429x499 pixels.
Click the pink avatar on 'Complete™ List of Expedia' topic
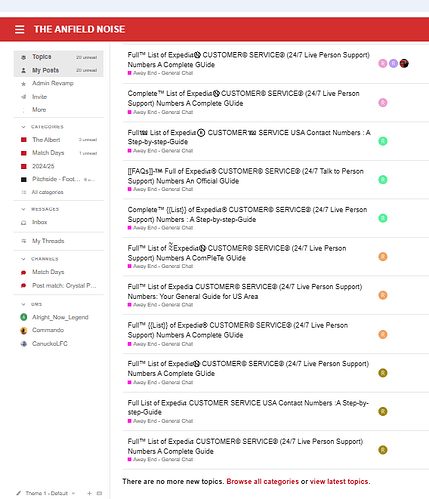[x=383, y=103]
